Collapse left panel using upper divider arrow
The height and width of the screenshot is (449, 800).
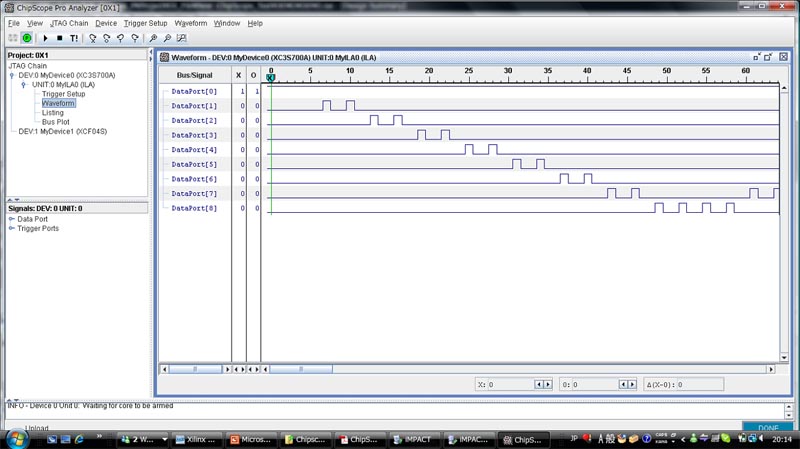151,52
